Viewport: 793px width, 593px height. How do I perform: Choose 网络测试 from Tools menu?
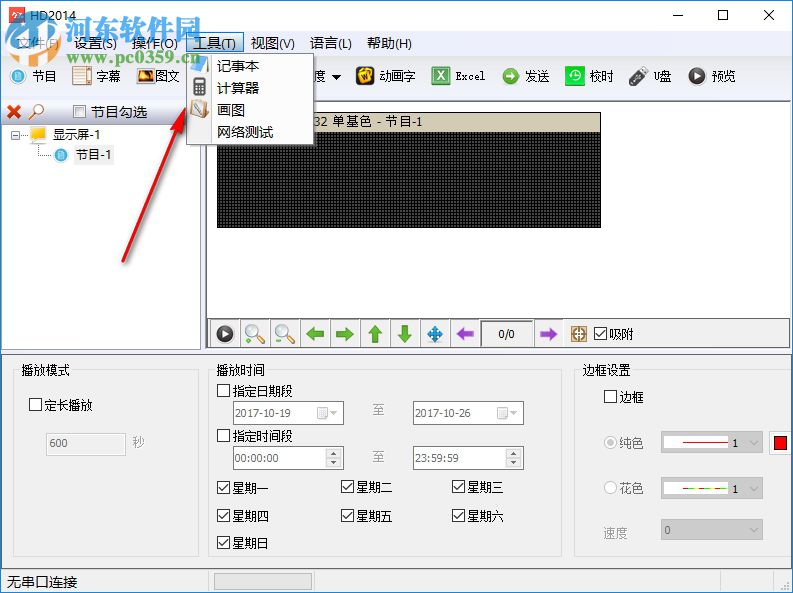pyautogui.click(x=250, y=132)
